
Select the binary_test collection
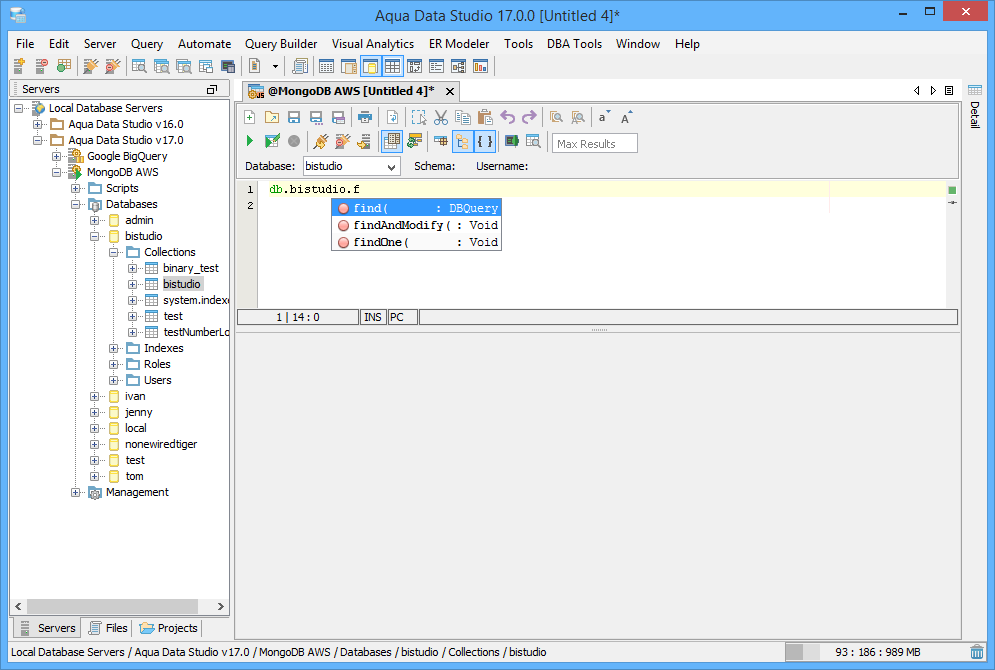click(190, 268)
